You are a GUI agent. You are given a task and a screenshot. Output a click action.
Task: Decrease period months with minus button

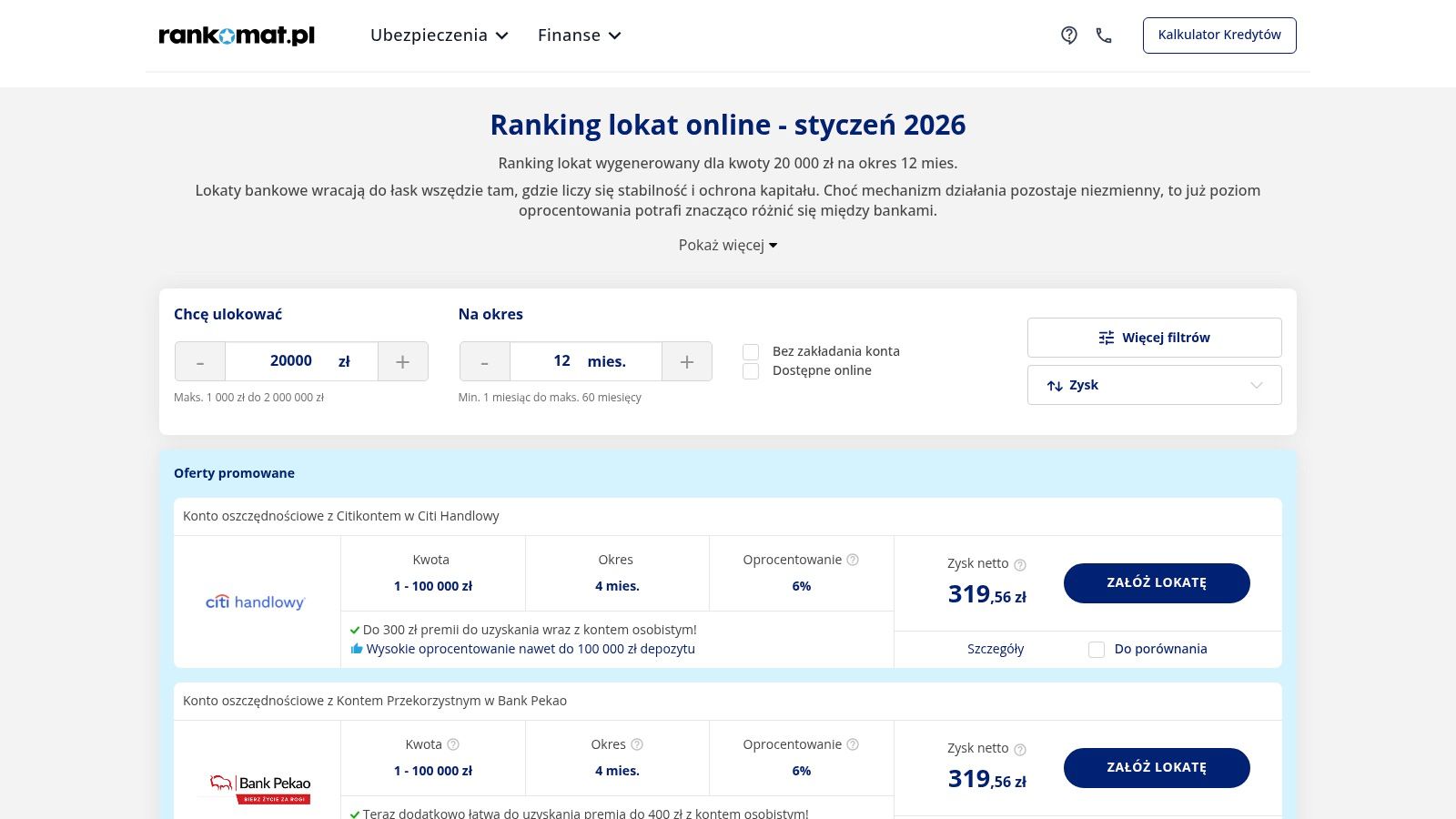pyautogui.click(x=485, y=361)
